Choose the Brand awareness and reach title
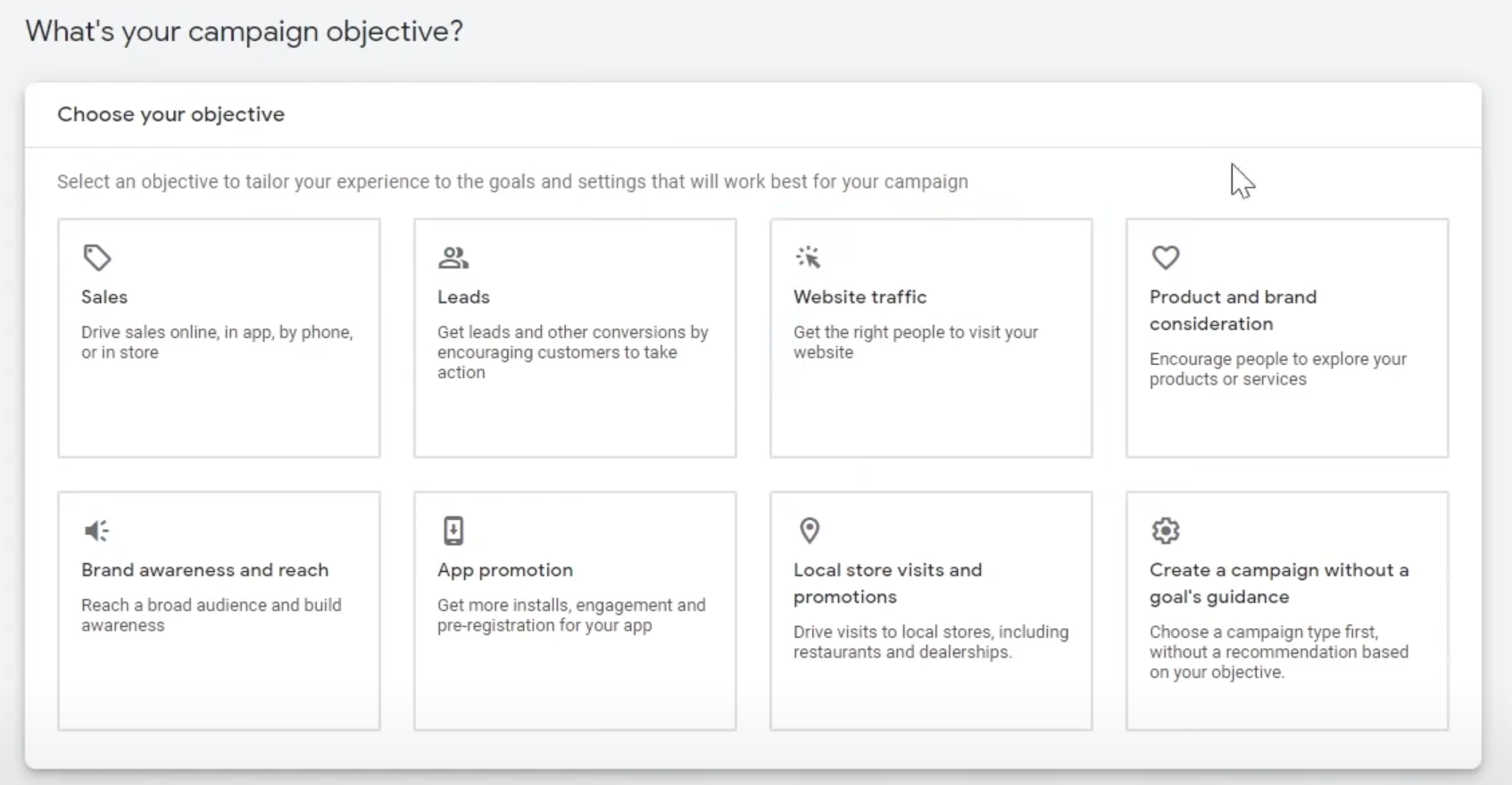The image size is (1512, 785). (205, 570)
